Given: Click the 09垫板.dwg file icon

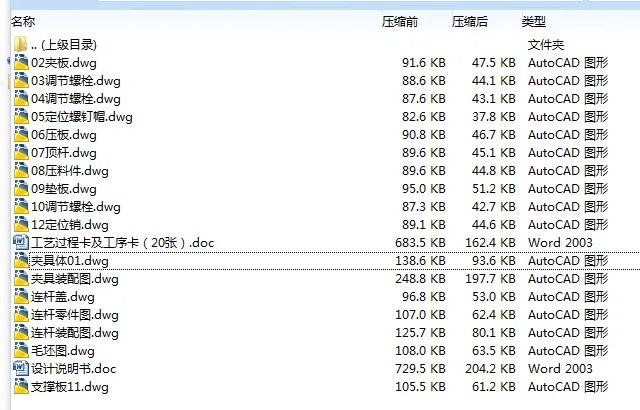Looking at the screenshot, I should 21,188.
